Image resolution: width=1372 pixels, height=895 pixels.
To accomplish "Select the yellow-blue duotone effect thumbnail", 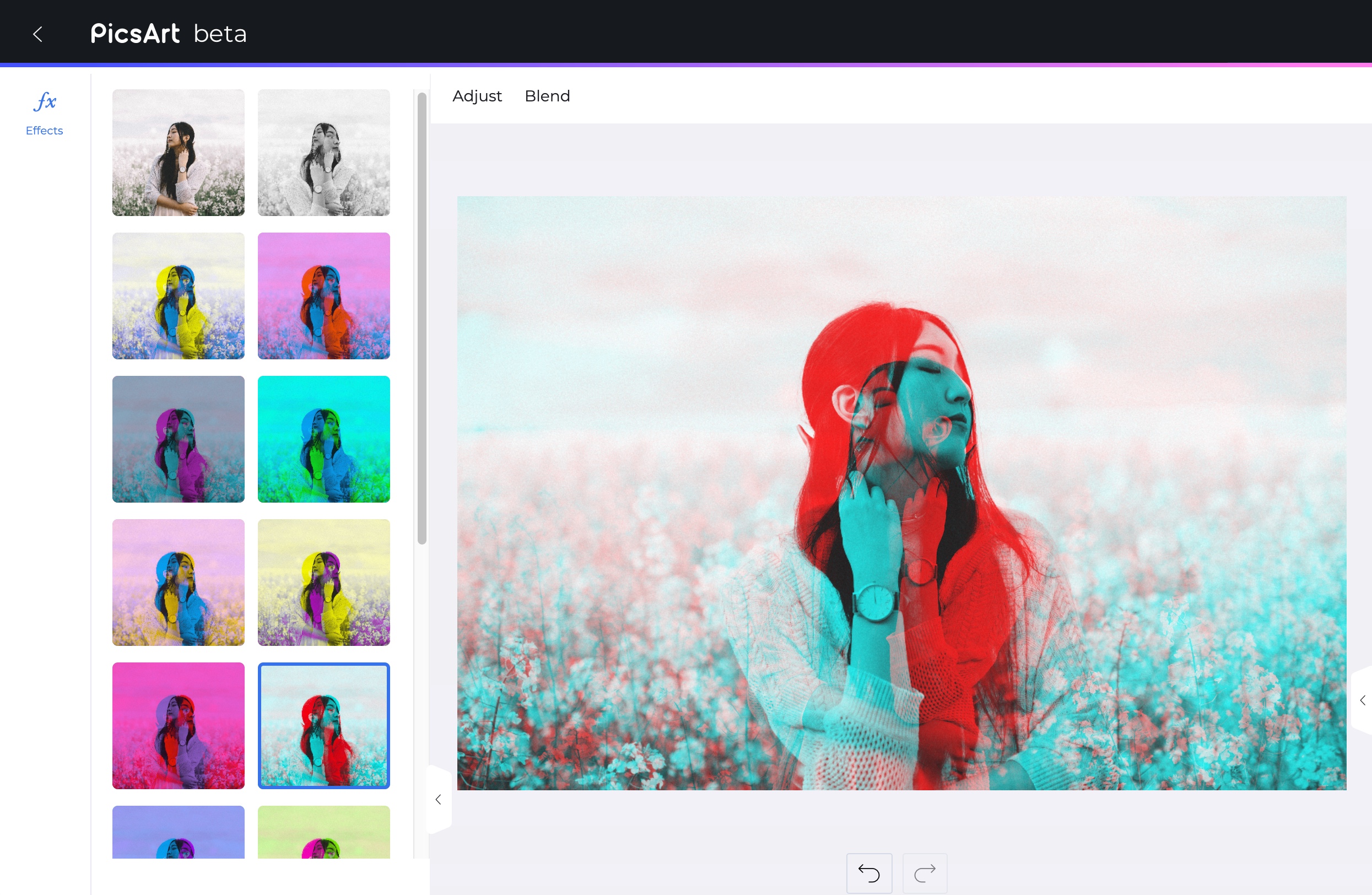I will (x=178, y=294).
